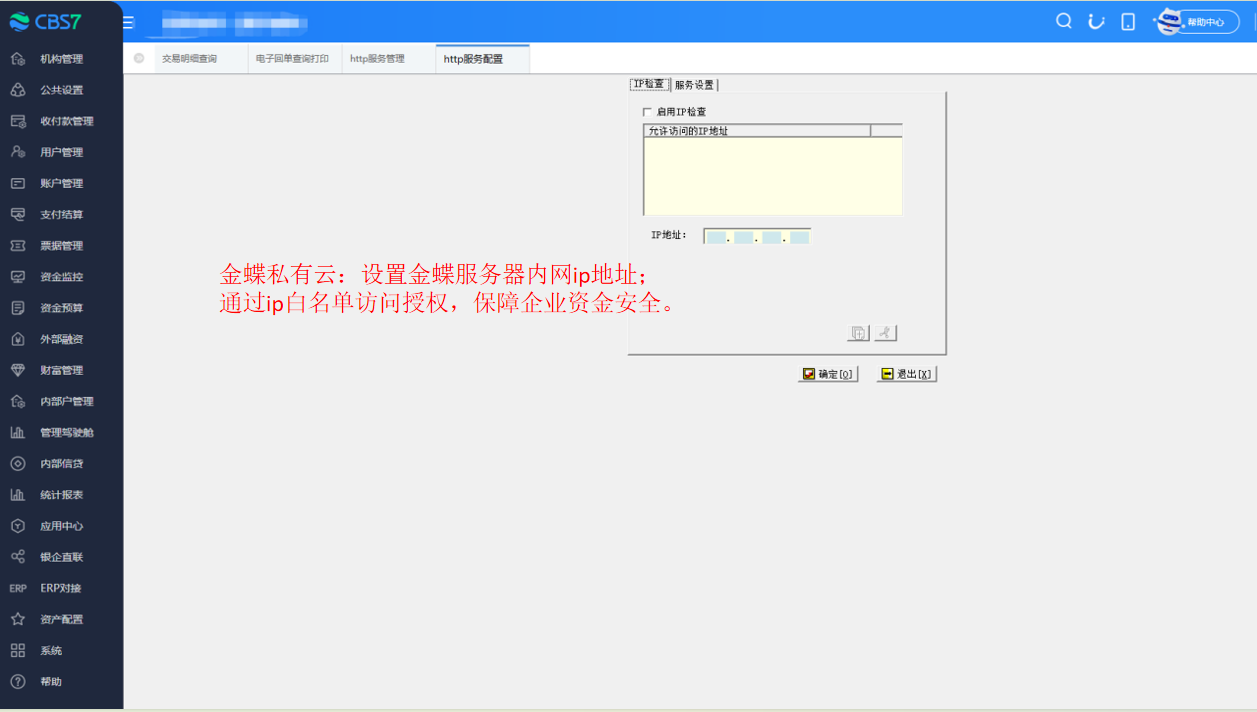Click the delete IP entry icon button
This screenshot has height=712, width=1257.
(x=886, y=333)
